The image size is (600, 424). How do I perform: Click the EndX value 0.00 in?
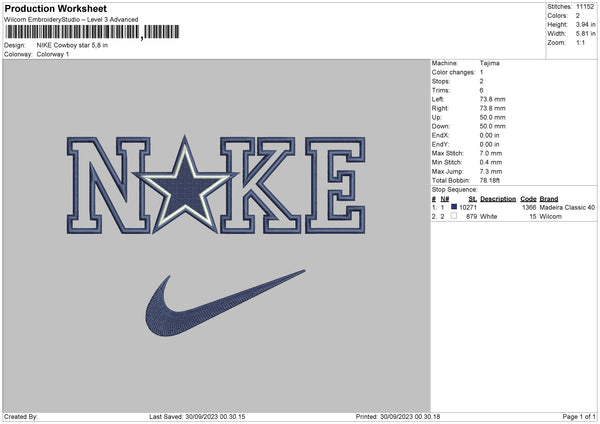489,135
